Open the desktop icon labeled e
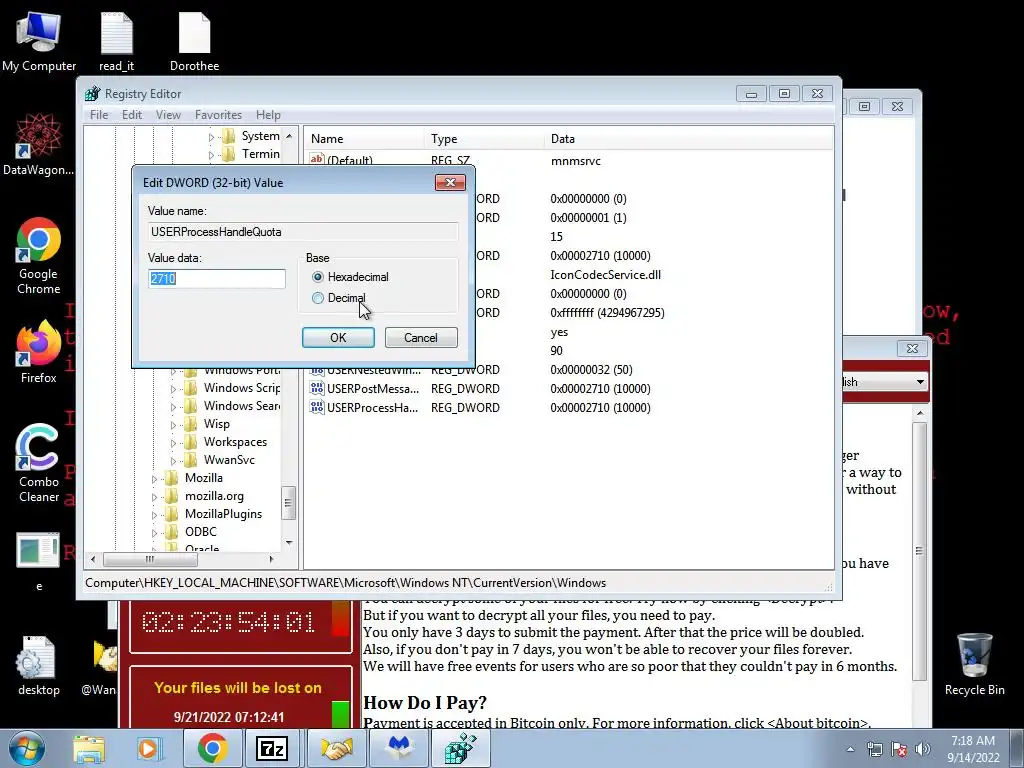1024x768 pixels. pos(38,562)
